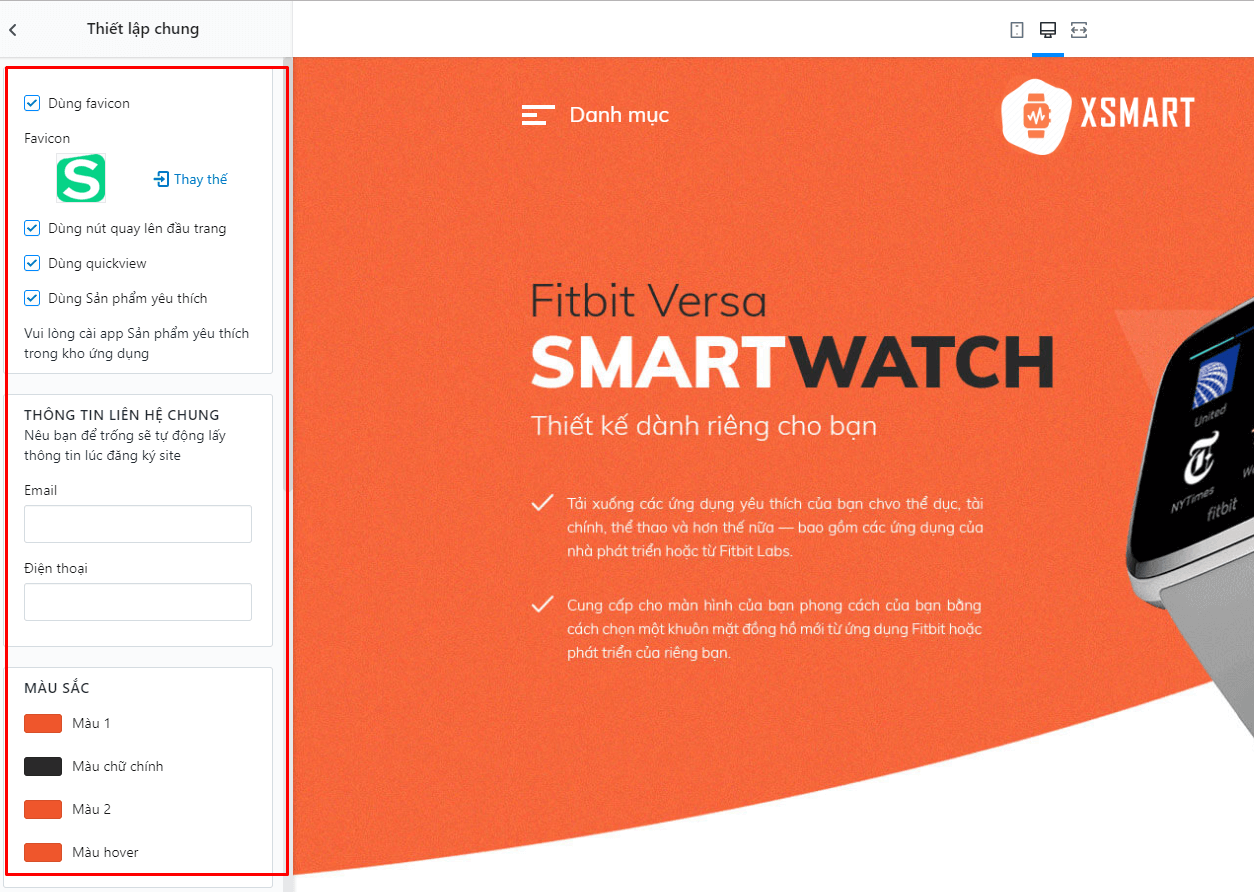Image resolution: width=1254 pixels, height=892 pixels.
Task: Click Thay thế to replace favicon
Action: (x=190, y=179)
